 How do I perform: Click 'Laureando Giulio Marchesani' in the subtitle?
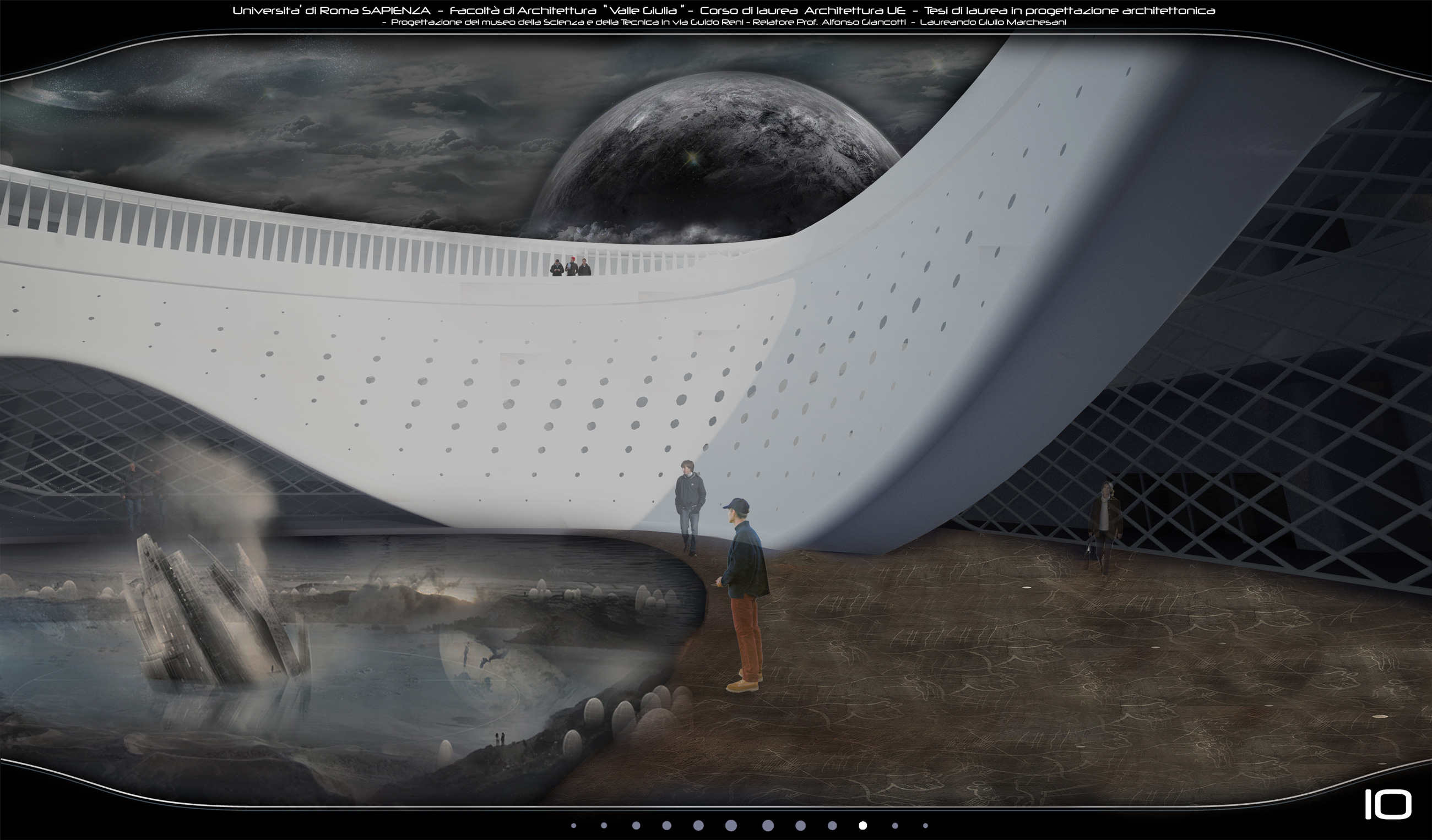pos(992,23)
